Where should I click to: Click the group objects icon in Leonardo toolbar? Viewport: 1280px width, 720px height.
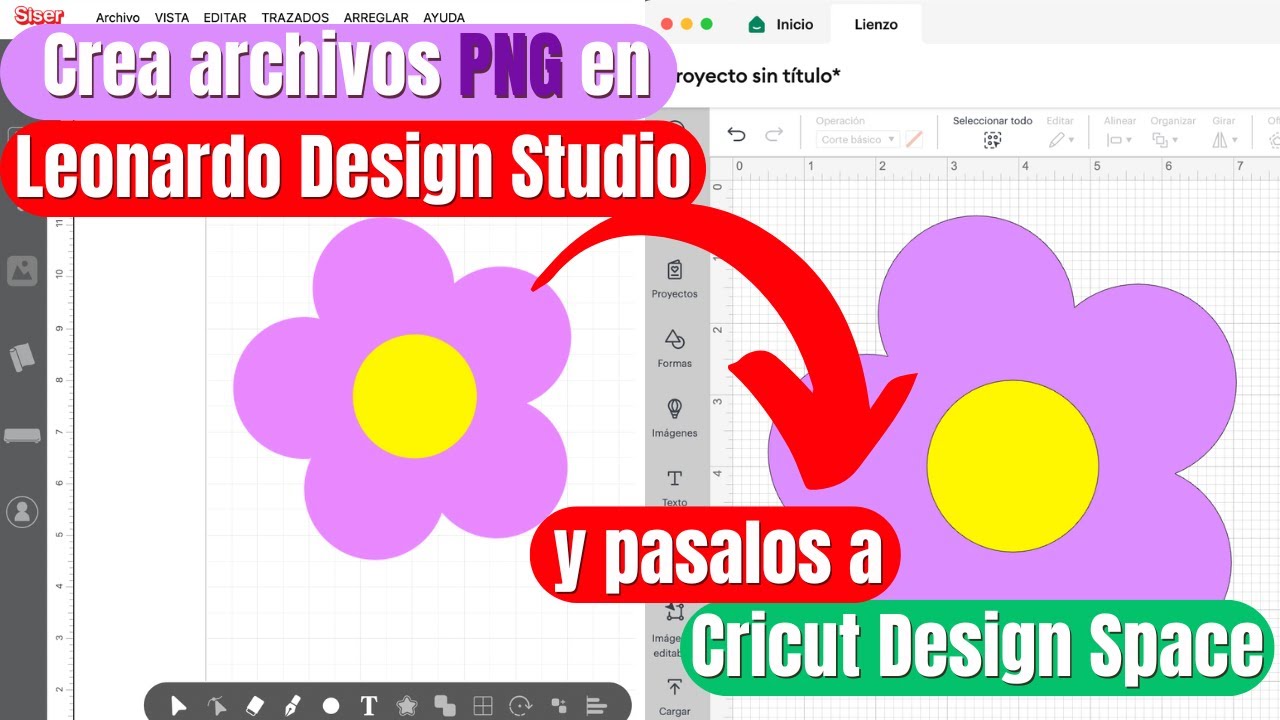pyautogui.click(x=559, y=706)
